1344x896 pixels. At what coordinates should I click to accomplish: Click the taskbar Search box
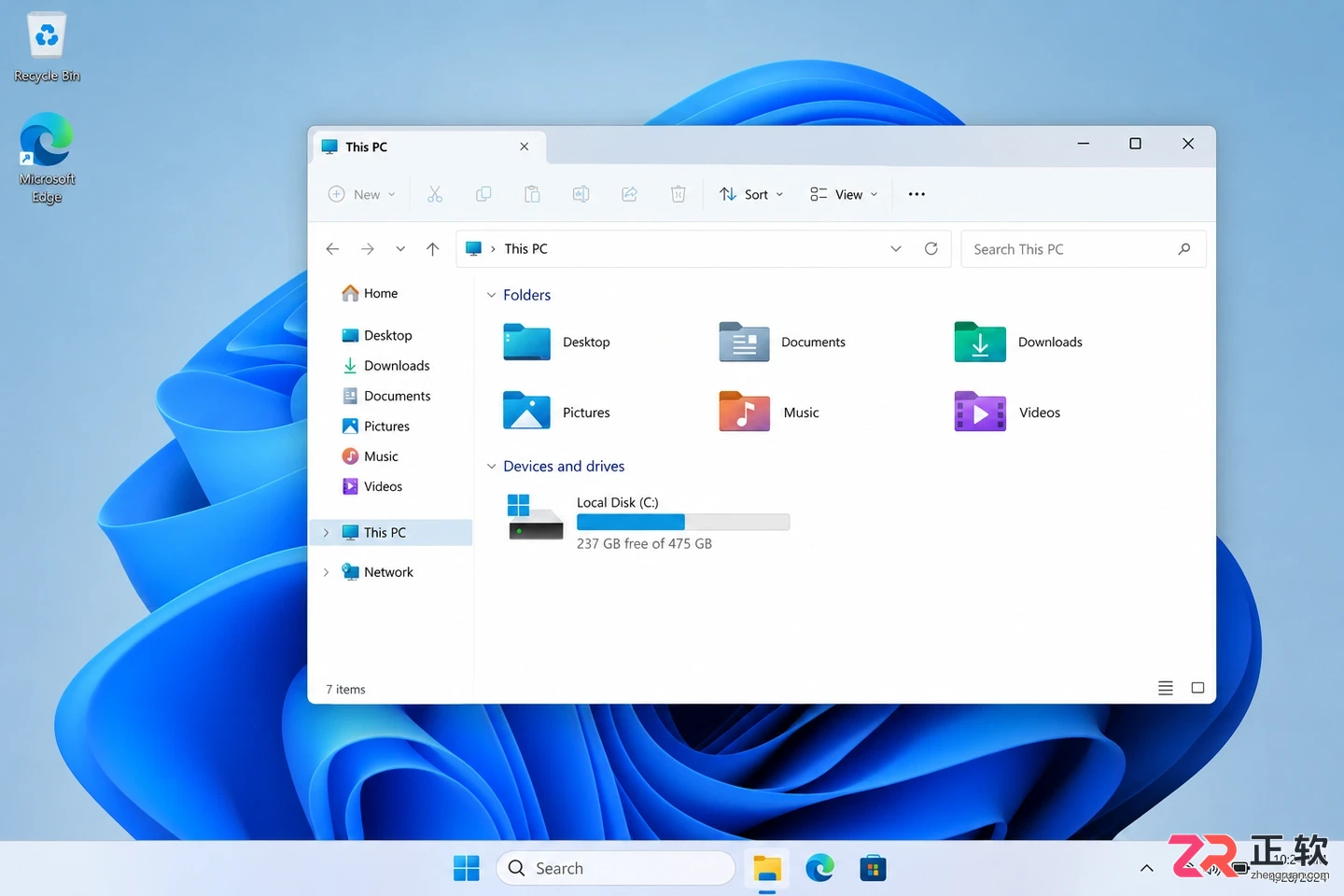point(616,868)
